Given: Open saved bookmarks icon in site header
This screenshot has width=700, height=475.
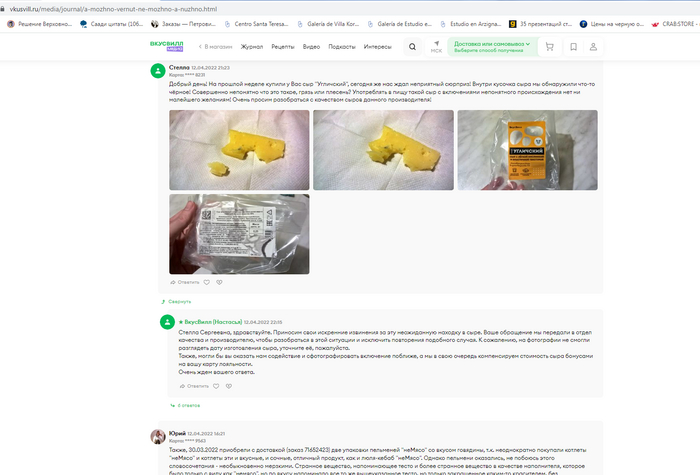Looking at the screenshot, I should pos(574,46).
